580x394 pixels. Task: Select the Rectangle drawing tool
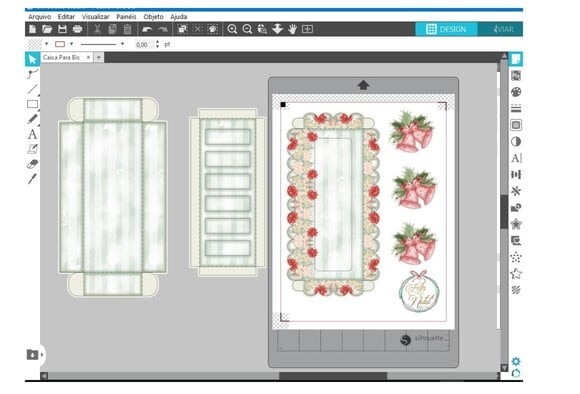click(x=33, y=104)
